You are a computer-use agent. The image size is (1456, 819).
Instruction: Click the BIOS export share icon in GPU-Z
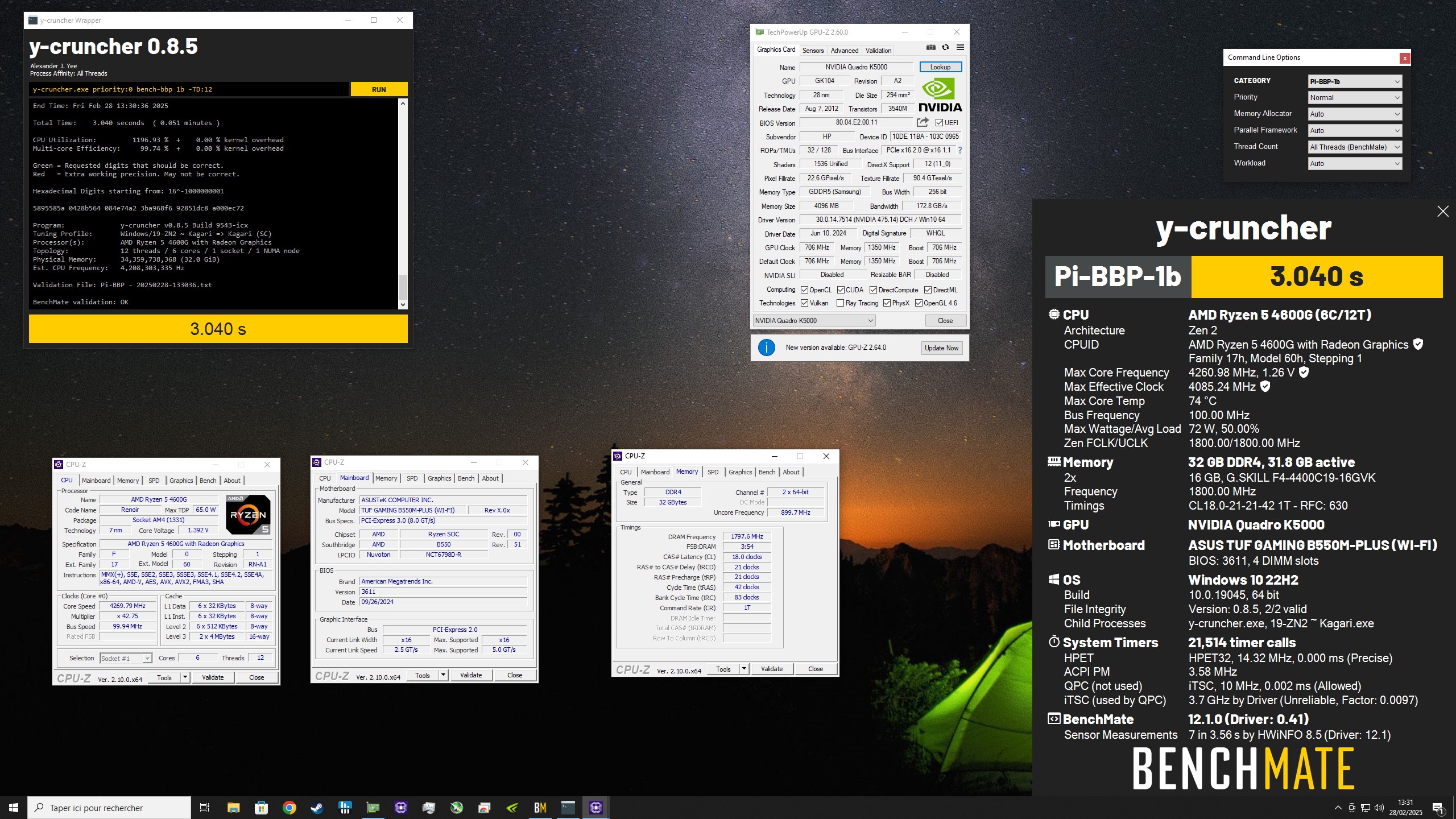[x=923, y=122]
